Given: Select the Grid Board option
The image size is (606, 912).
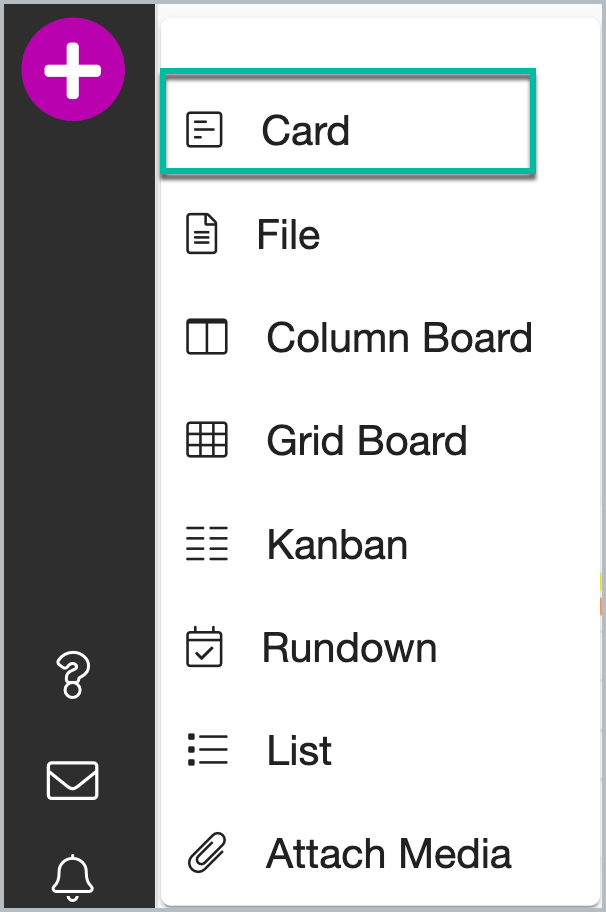Looking at the screenshot, I should (367, 440).
